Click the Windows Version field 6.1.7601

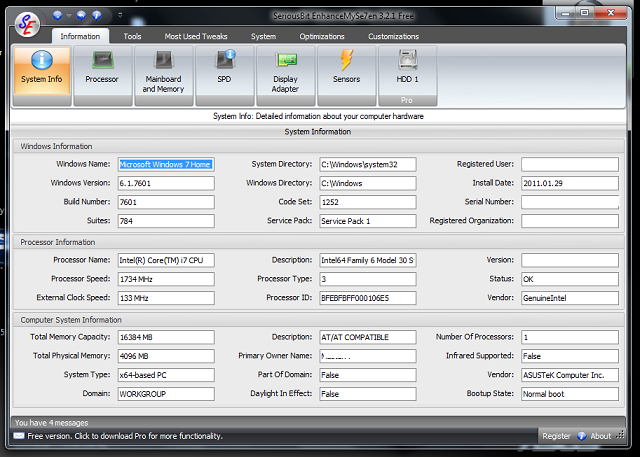tap(166, 183)
